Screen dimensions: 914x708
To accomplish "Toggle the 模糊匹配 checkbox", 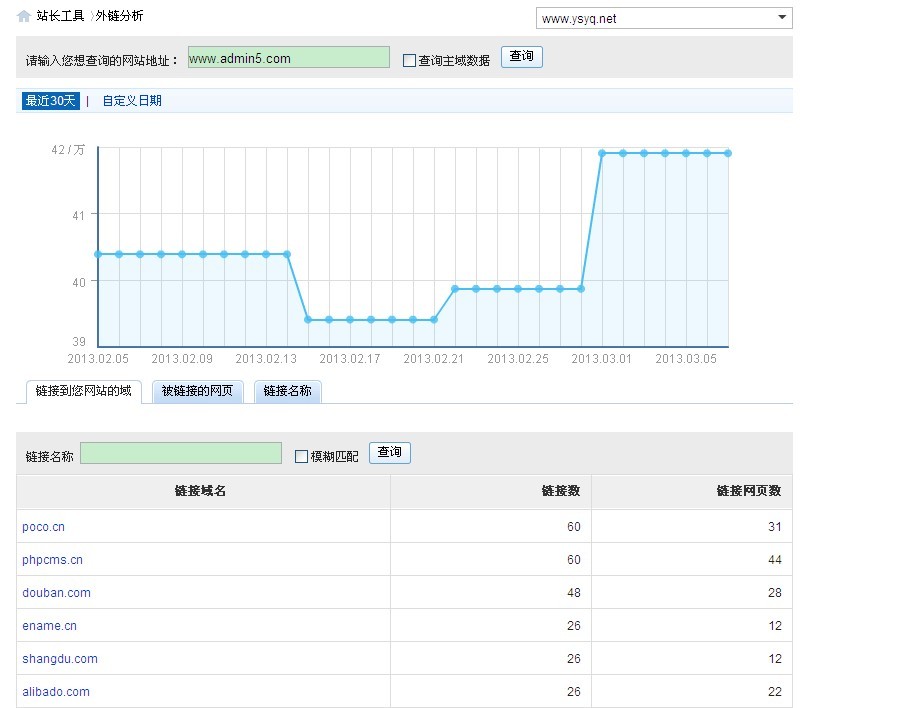I will (x=301, y=457).
